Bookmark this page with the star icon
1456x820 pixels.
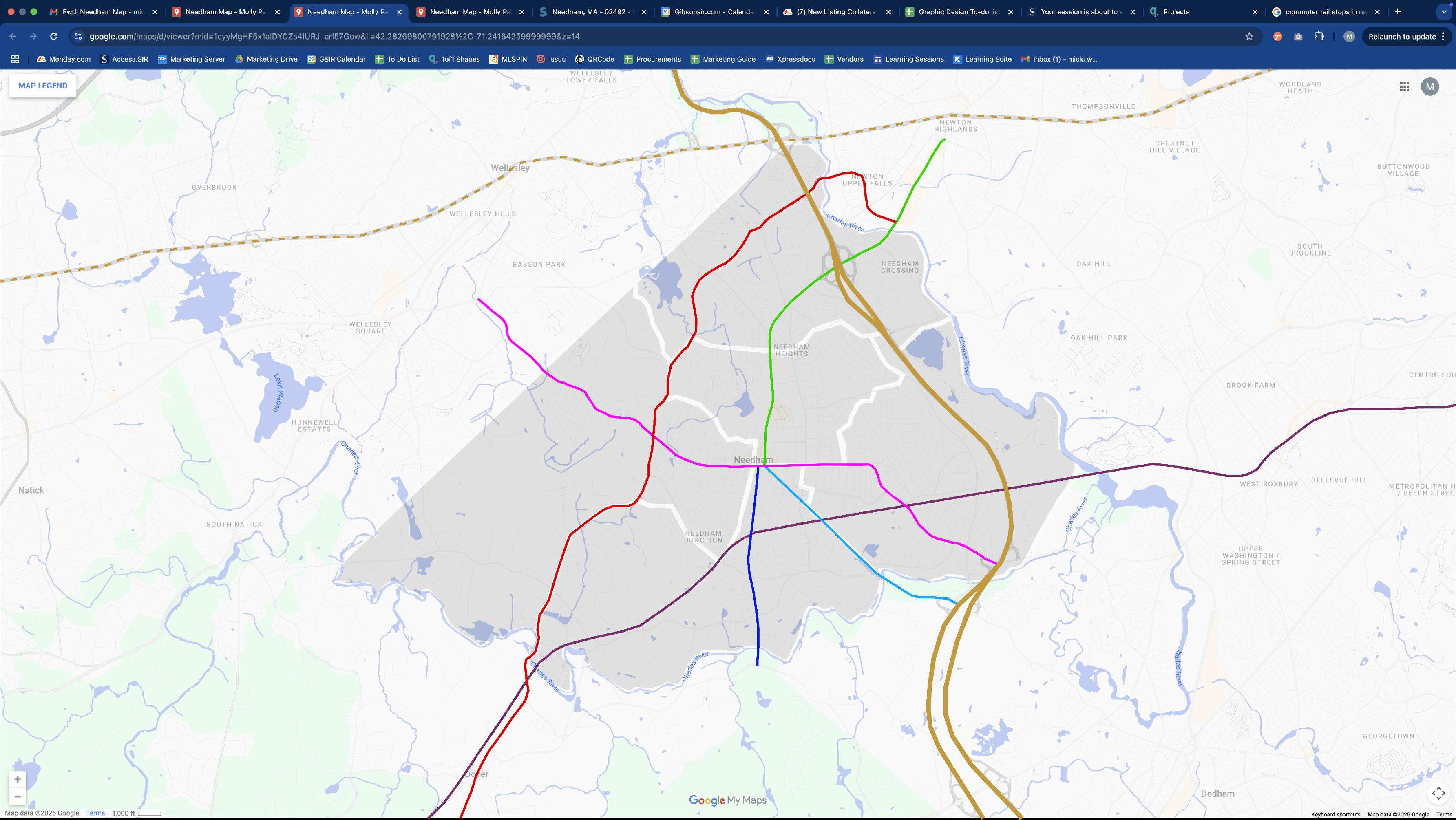coord(1249,37)
